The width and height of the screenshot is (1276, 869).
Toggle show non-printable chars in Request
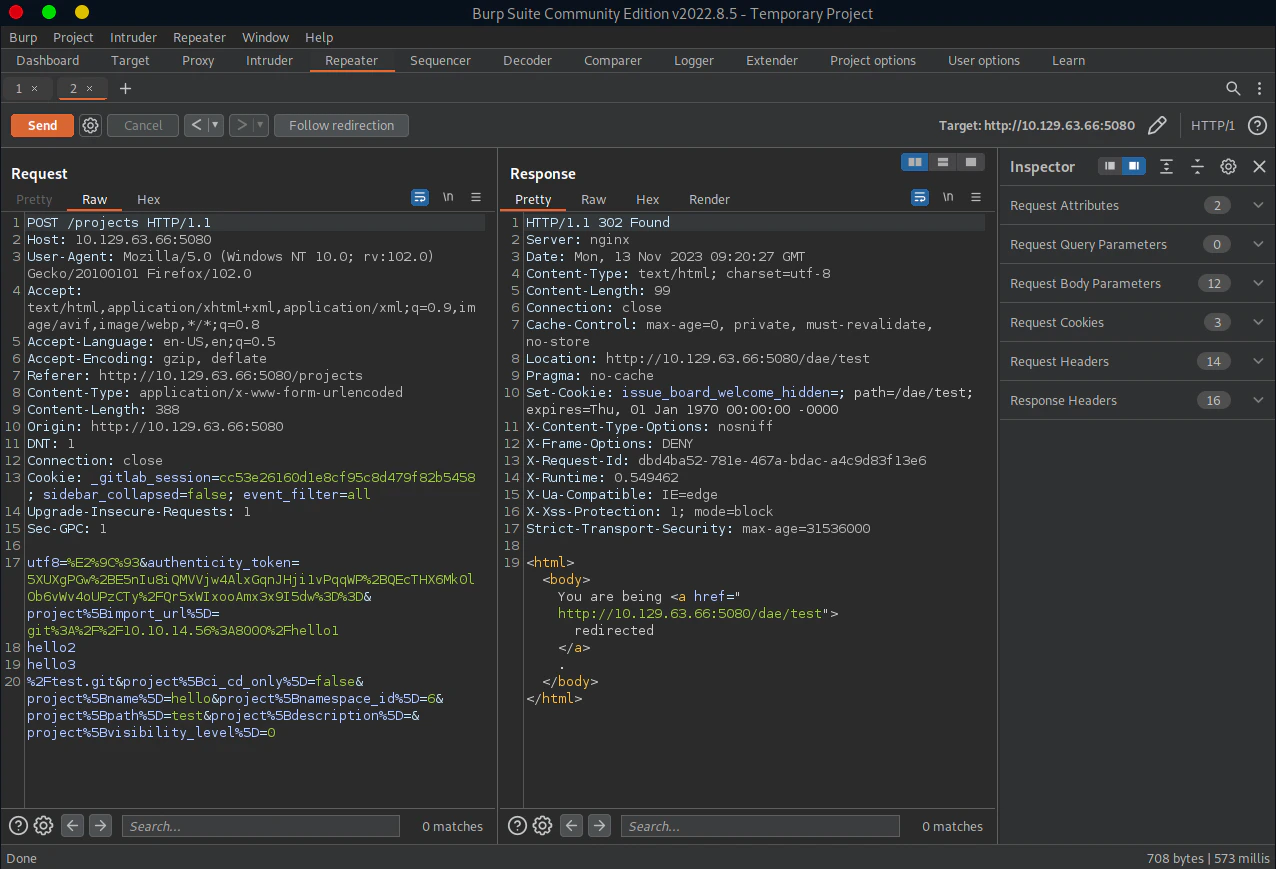(x=449, y=197)
